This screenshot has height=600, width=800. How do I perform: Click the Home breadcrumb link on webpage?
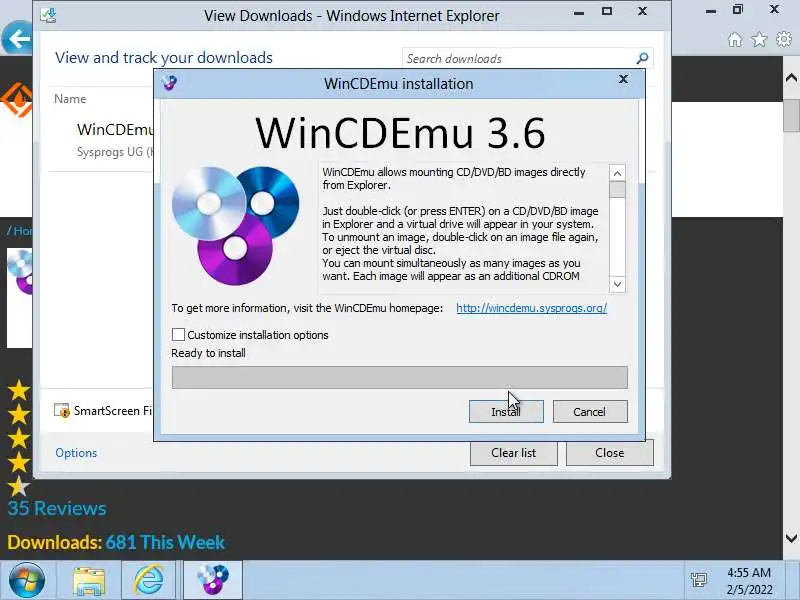pyautogui.click(x=22, y=231)
